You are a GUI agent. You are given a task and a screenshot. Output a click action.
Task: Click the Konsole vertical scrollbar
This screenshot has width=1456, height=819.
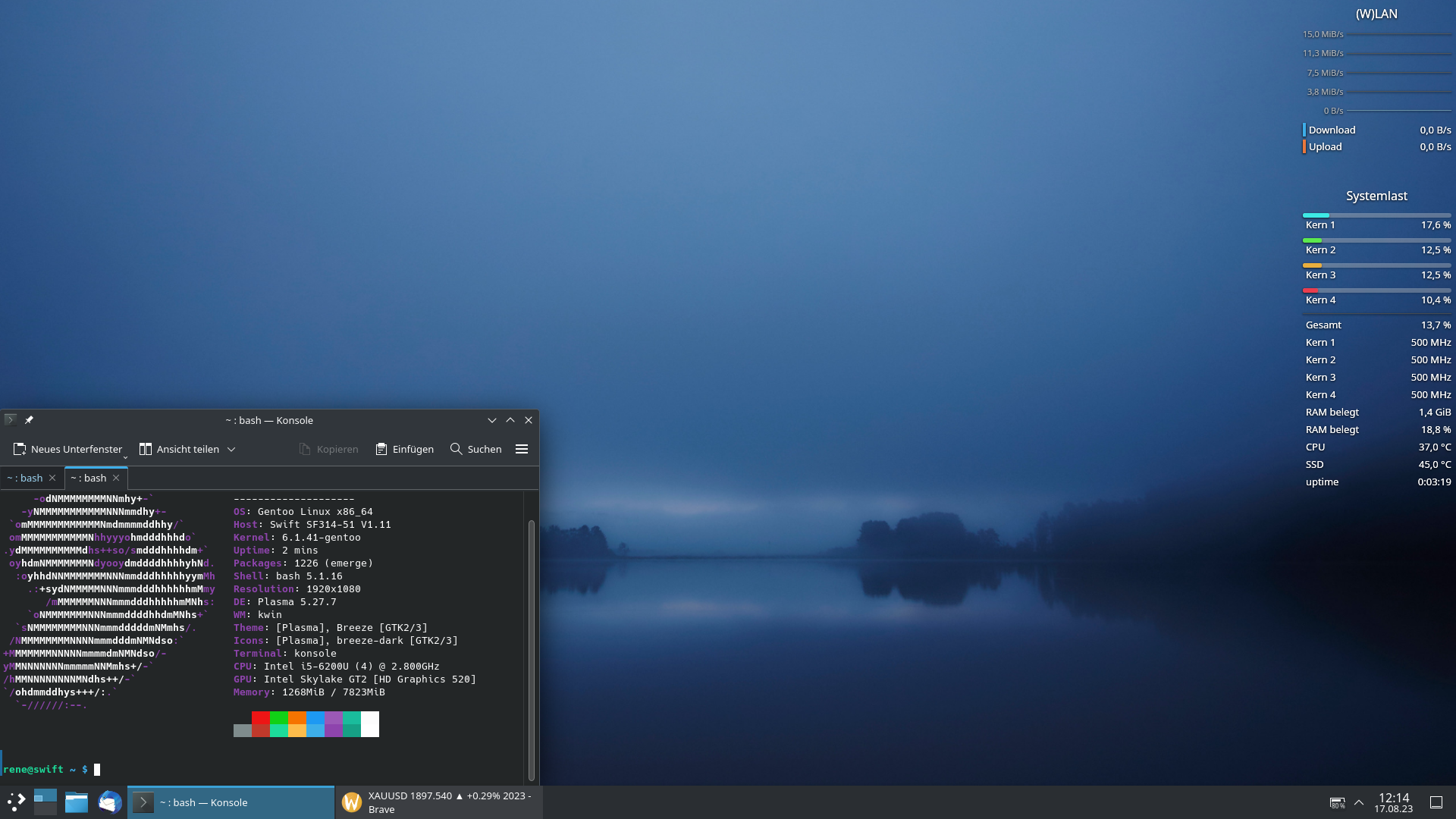[x=531, y=648]
